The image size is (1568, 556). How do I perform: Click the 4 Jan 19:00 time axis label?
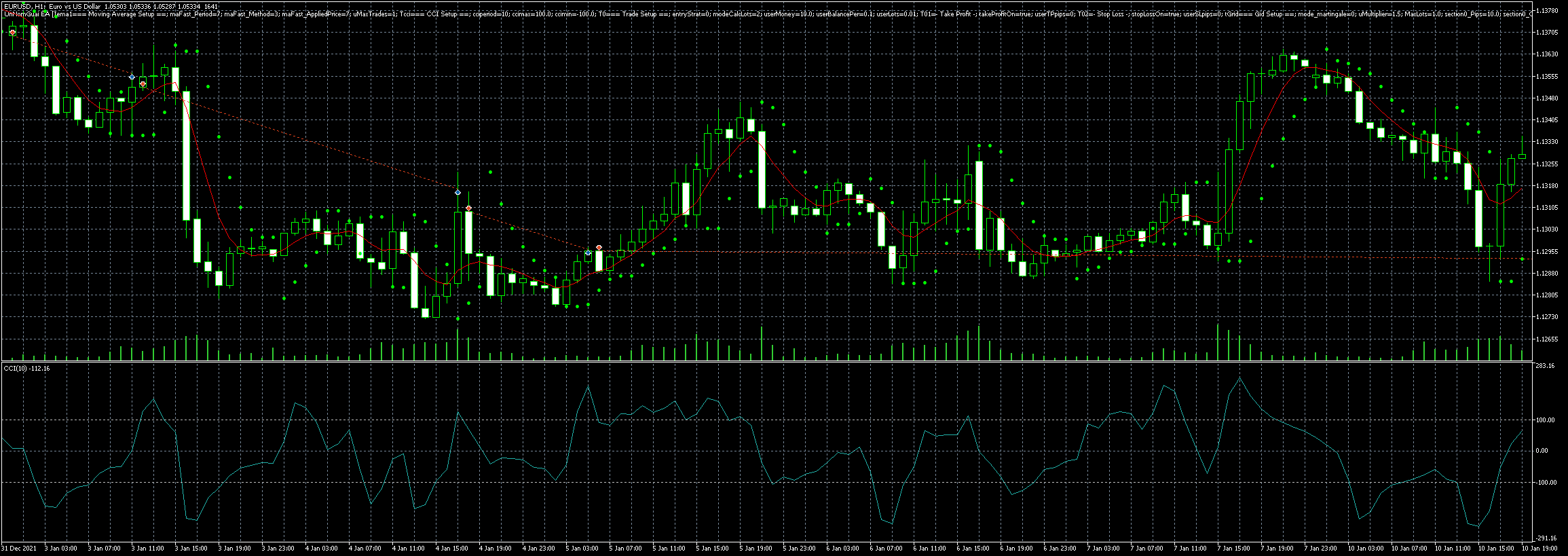coord(495,548)
